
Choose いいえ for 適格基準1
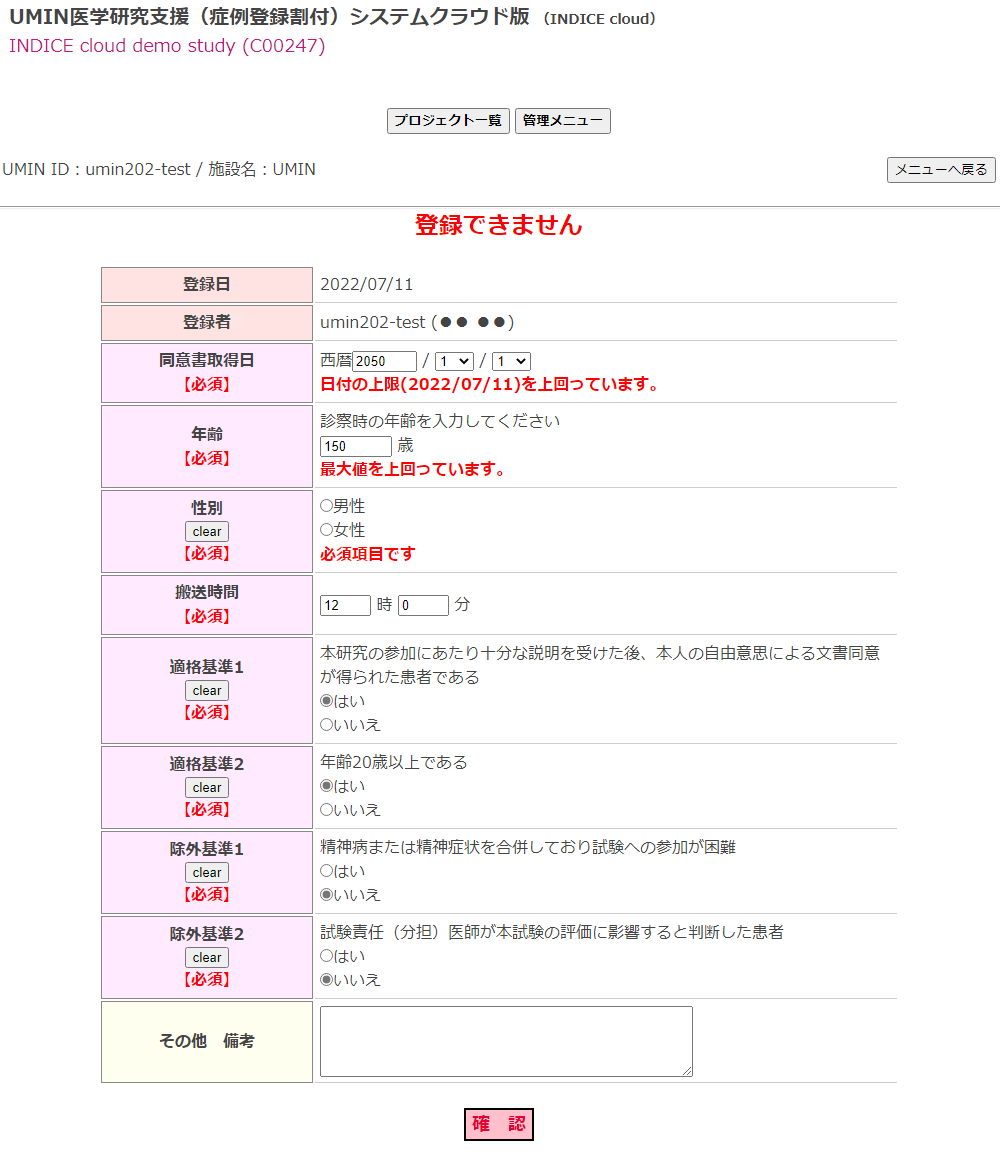click(x=326, y=725)
